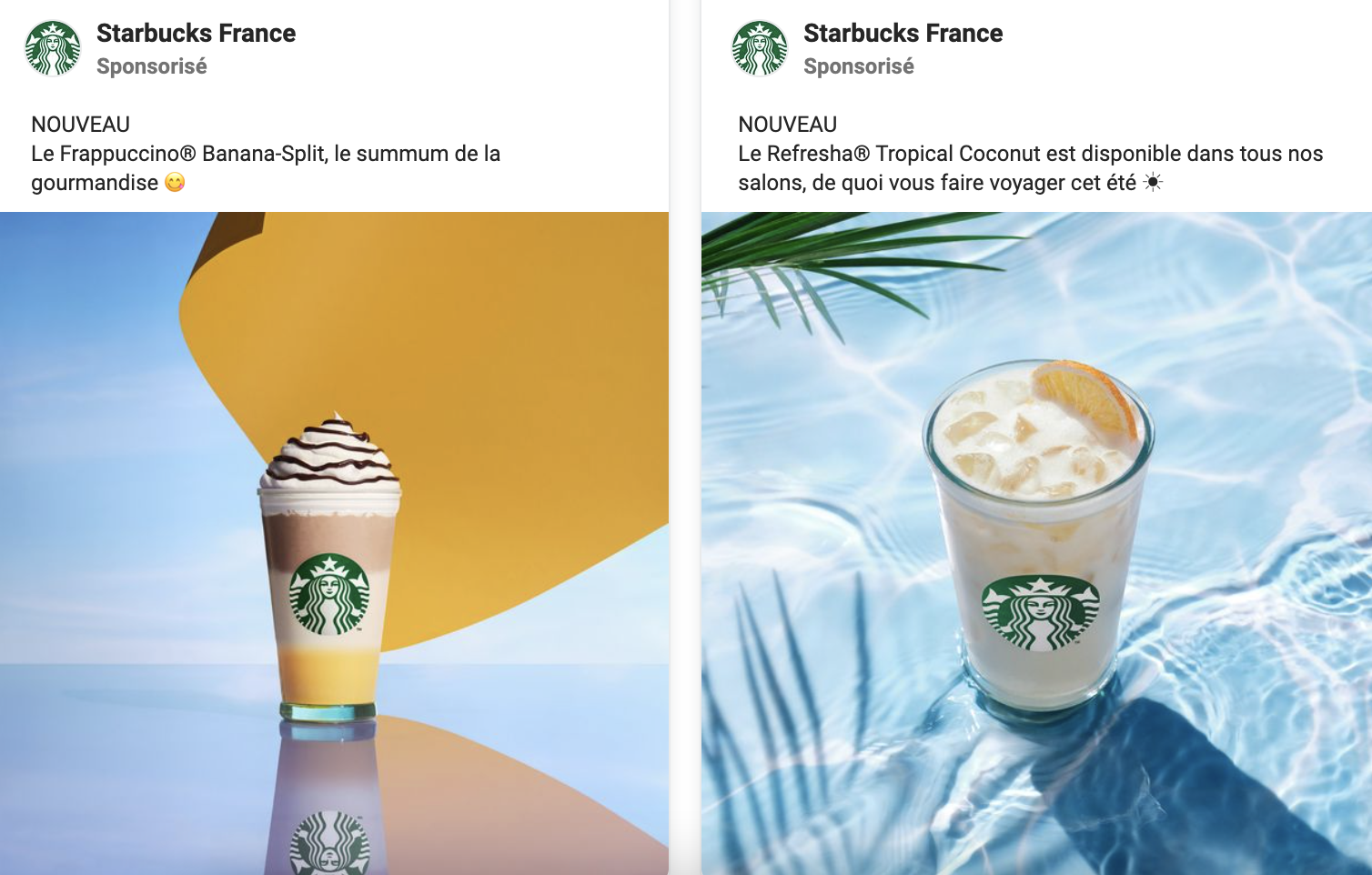Click the reflected Starbucks logo below the Frappuccino

point(330,842)
